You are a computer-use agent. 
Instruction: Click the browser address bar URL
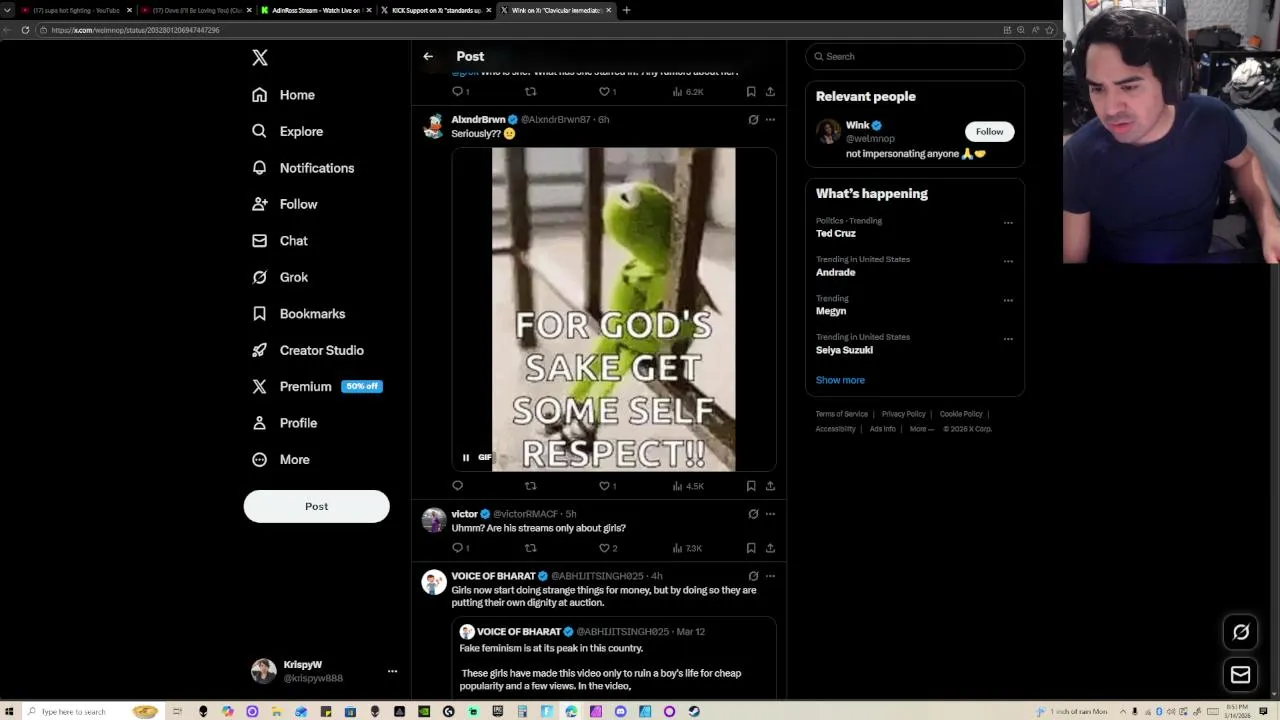click(x=135, y=30)
